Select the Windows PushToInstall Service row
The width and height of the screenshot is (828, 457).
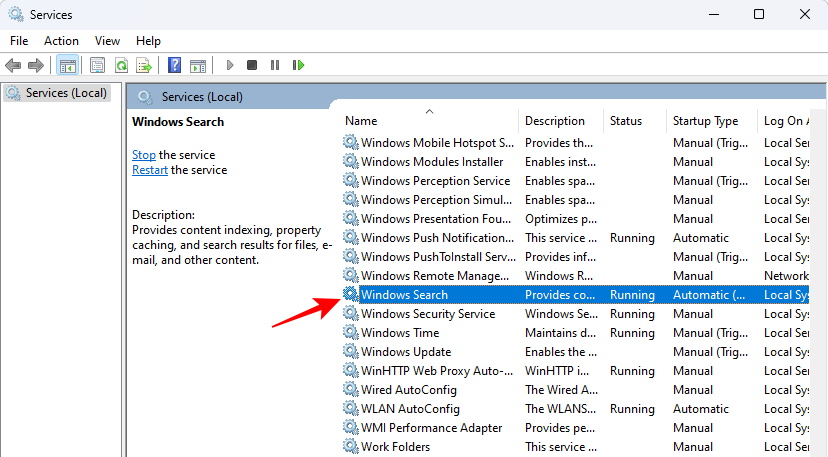click(576, 257)
